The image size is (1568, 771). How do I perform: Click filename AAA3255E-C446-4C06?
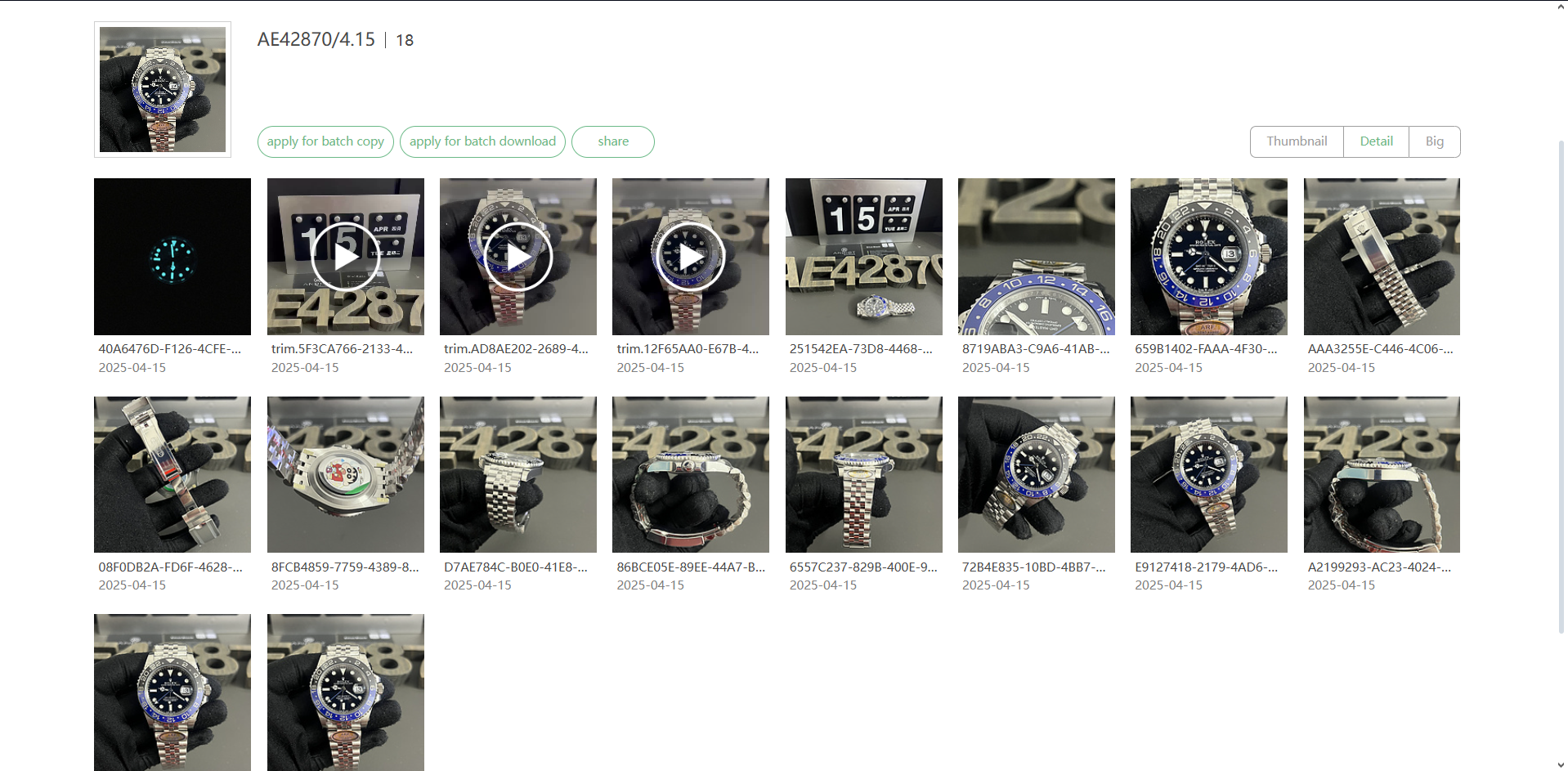pyautogui.click(x=1380, y=348)
